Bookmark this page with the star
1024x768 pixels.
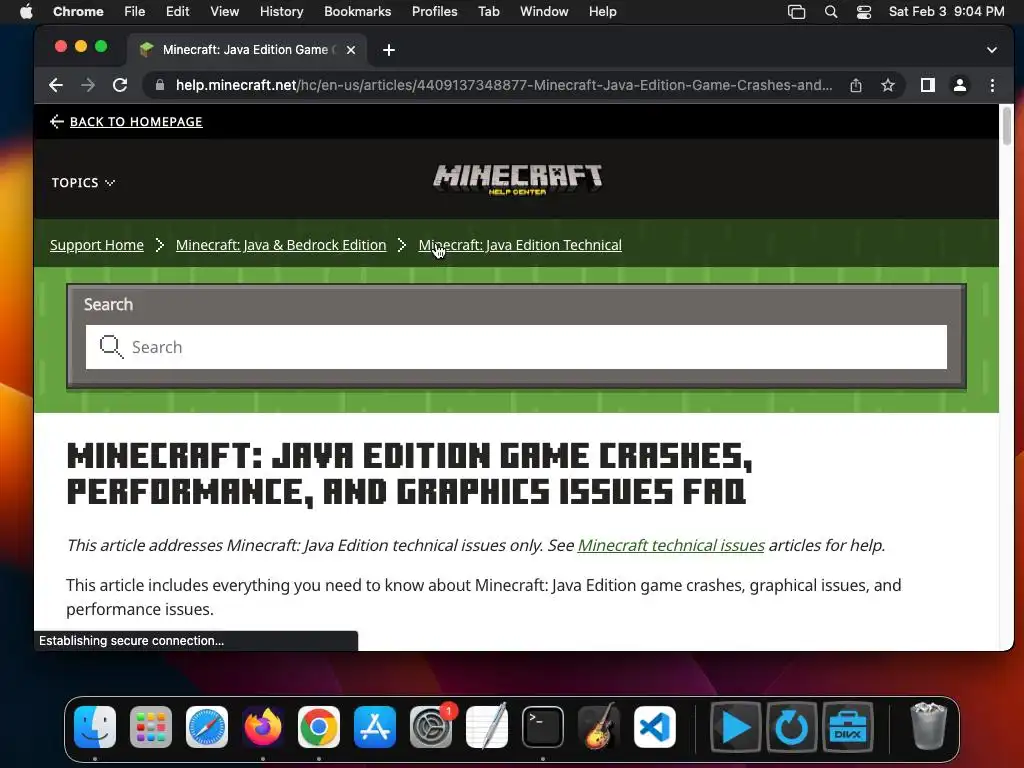click(888, 85)
